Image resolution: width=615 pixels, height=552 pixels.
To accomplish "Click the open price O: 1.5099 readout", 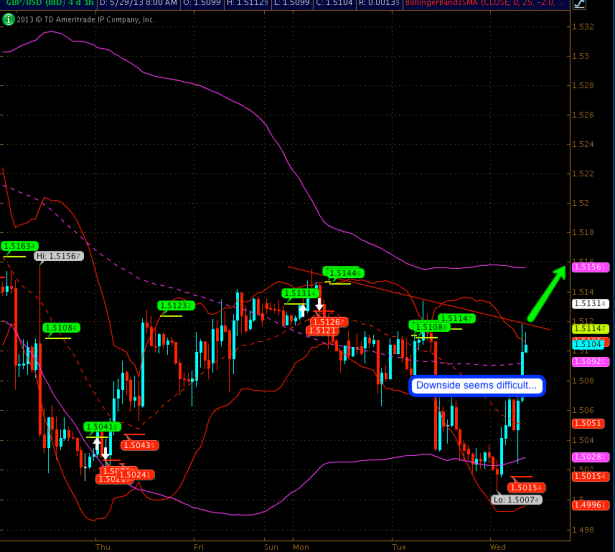I will [202, 3].
